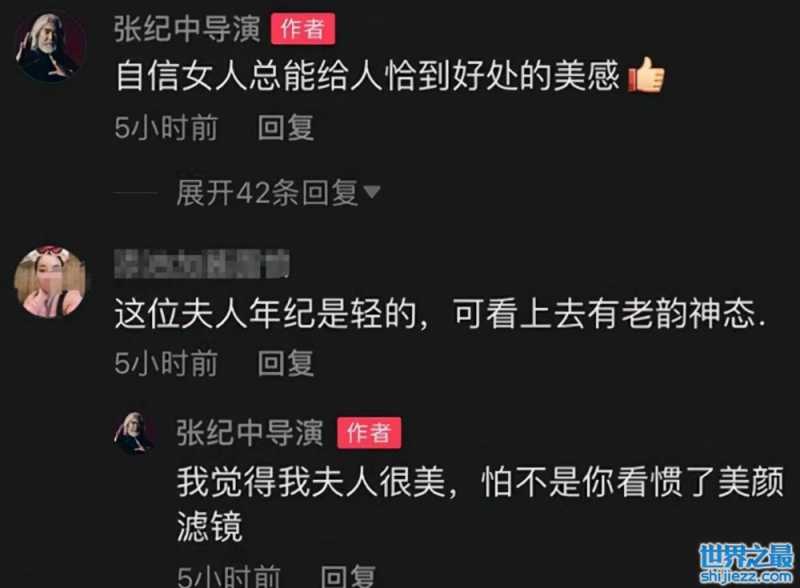Click the red 作者 badge on top comment
The width and height of the screenshot is (800, 588).
(x=303, y=29)
